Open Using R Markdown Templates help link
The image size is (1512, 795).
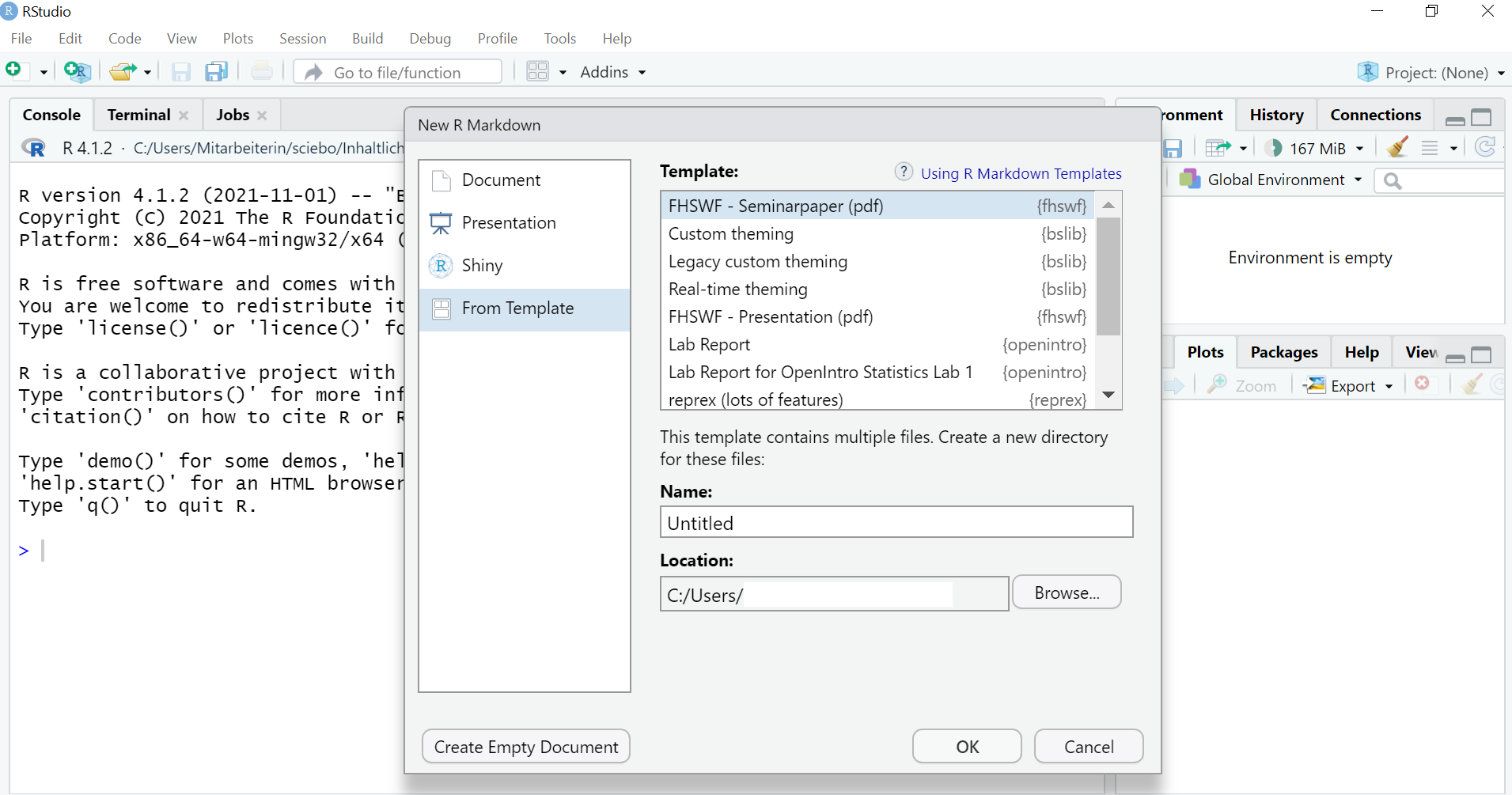click(1021, 173)
